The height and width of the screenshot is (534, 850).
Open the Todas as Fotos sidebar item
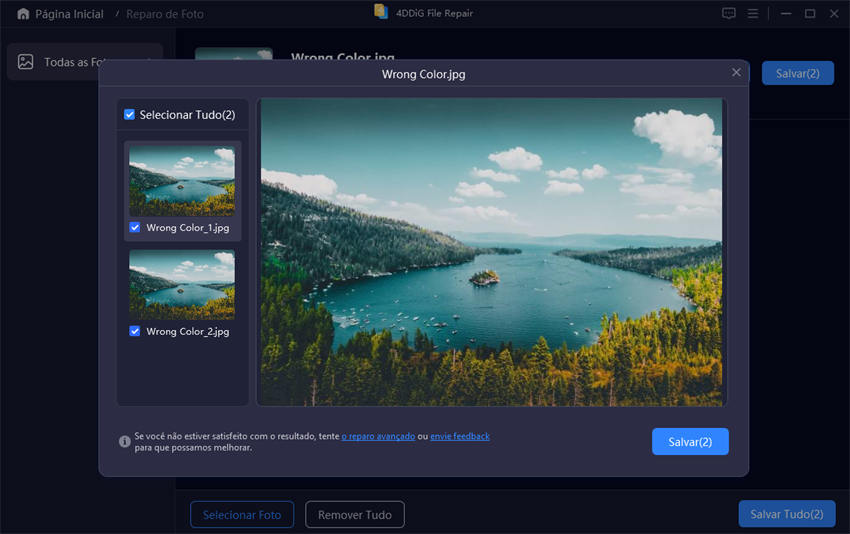click(x=85, y=62)
